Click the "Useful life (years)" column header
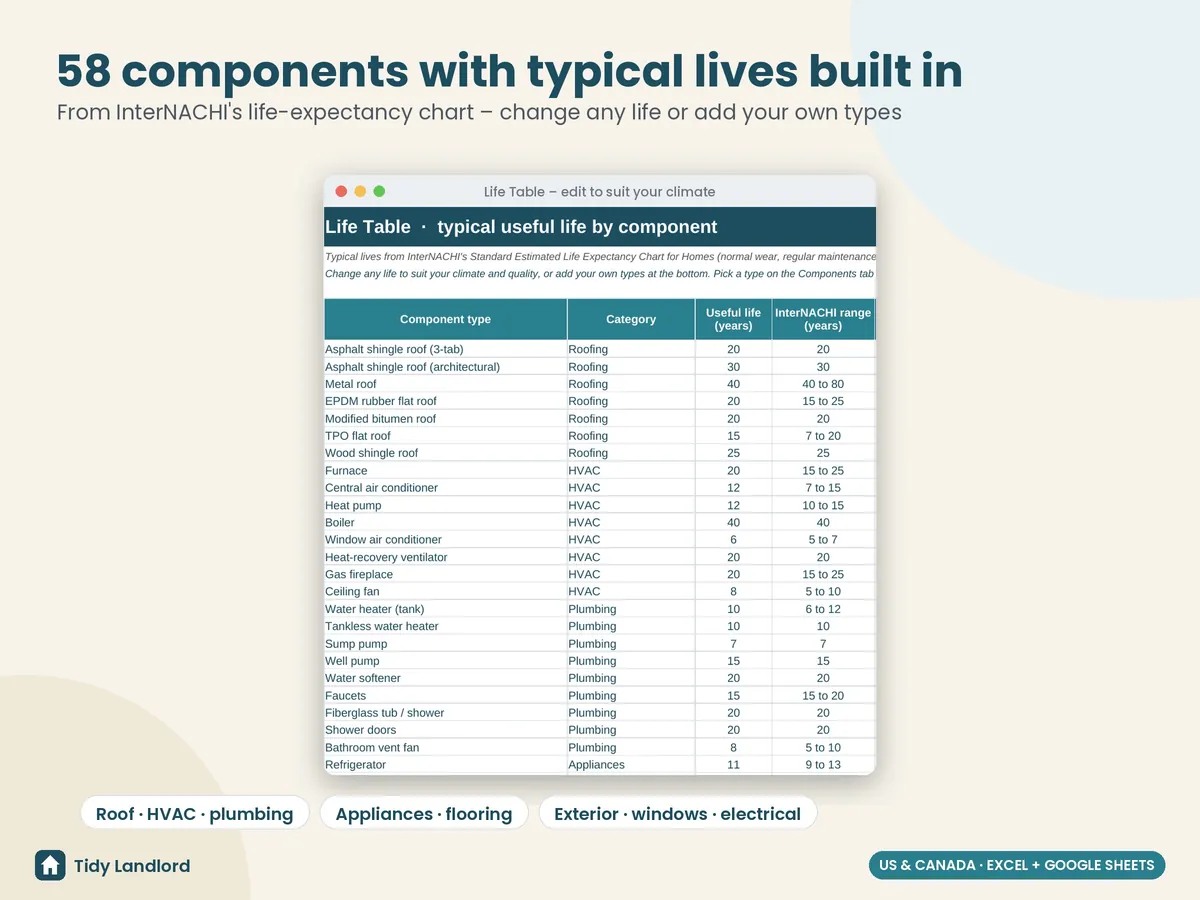1200x900 pixels. coord(733,319)
